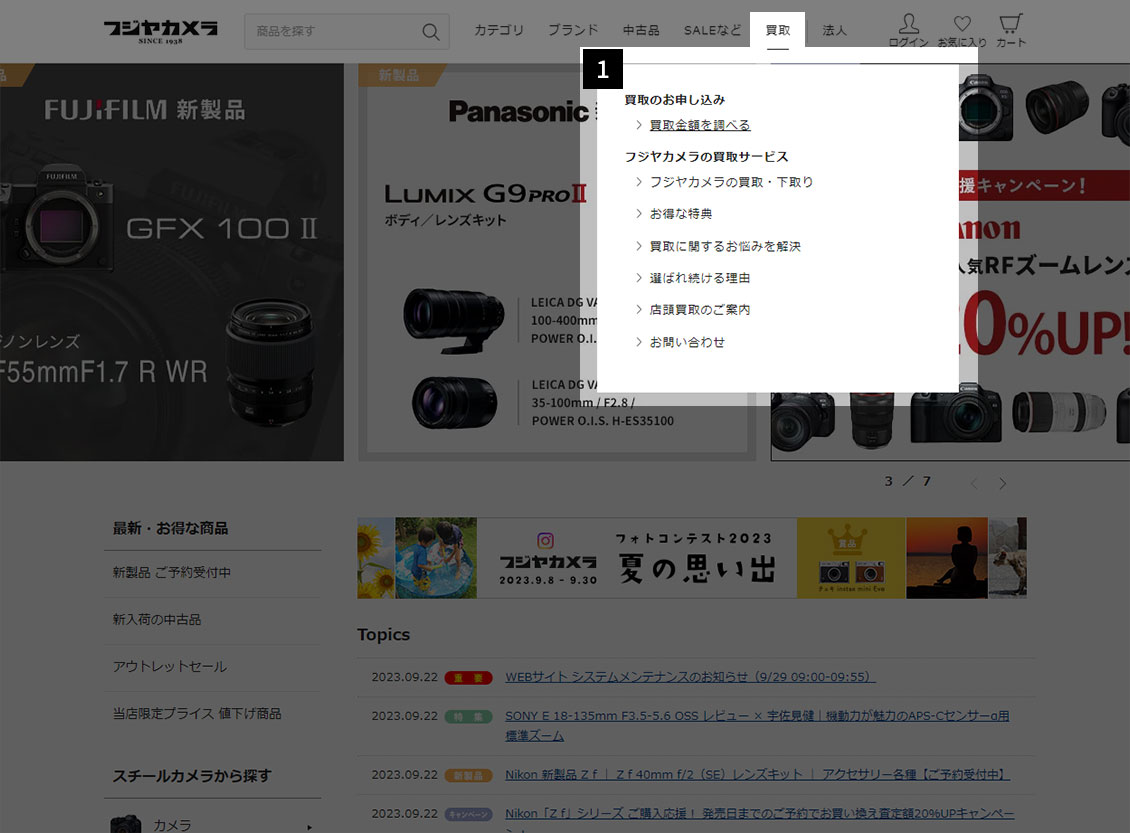Click the search magnifier icon
Image resolution: width=1130 pixels, height=833 pixels.
(430, 32)
